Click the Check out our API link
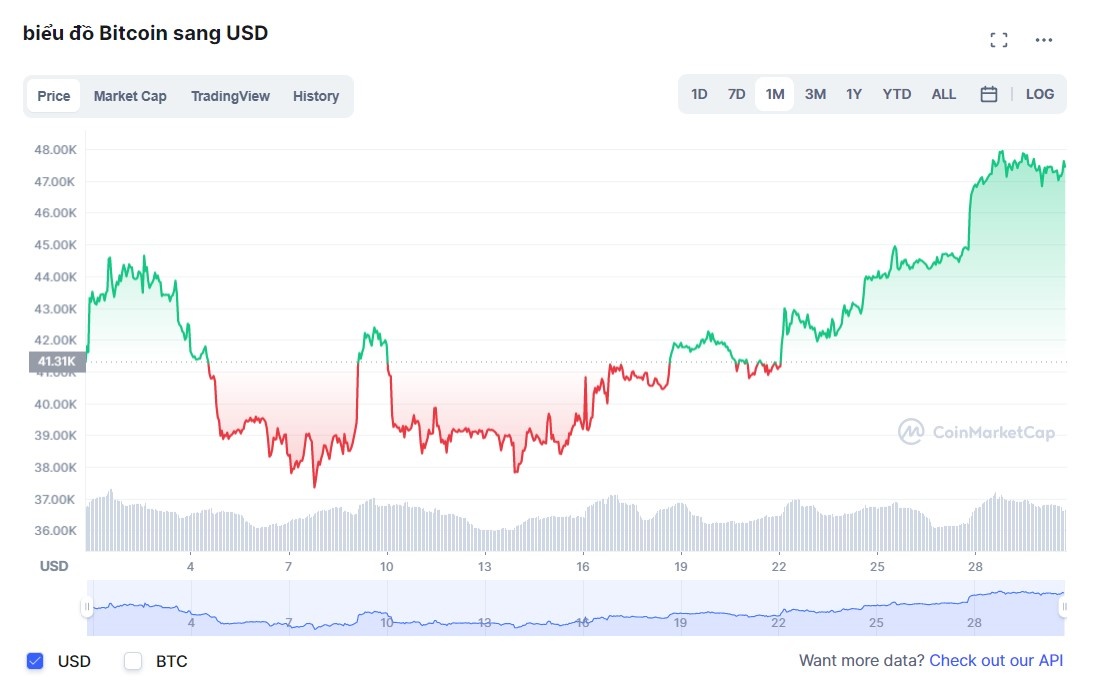 pos(995,661)
